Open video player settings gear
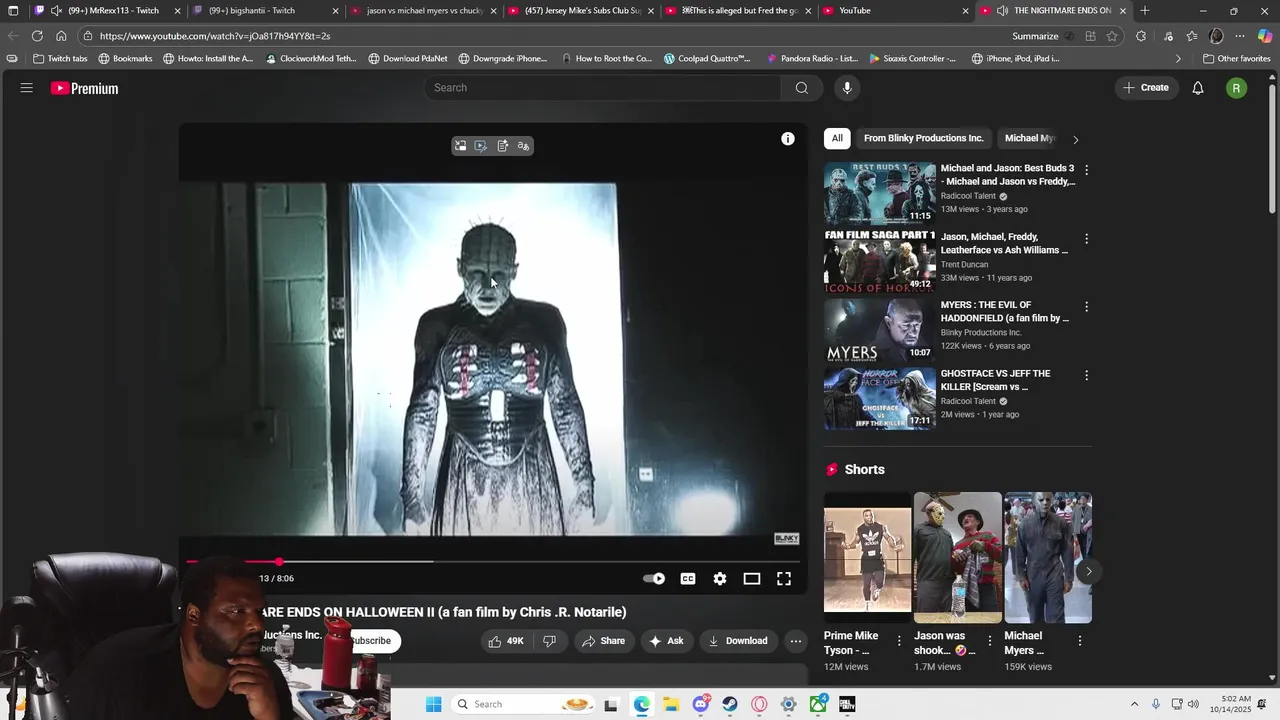Image resolution: width=1280 pixels, height=720 pixels. [x=720, y=579]
